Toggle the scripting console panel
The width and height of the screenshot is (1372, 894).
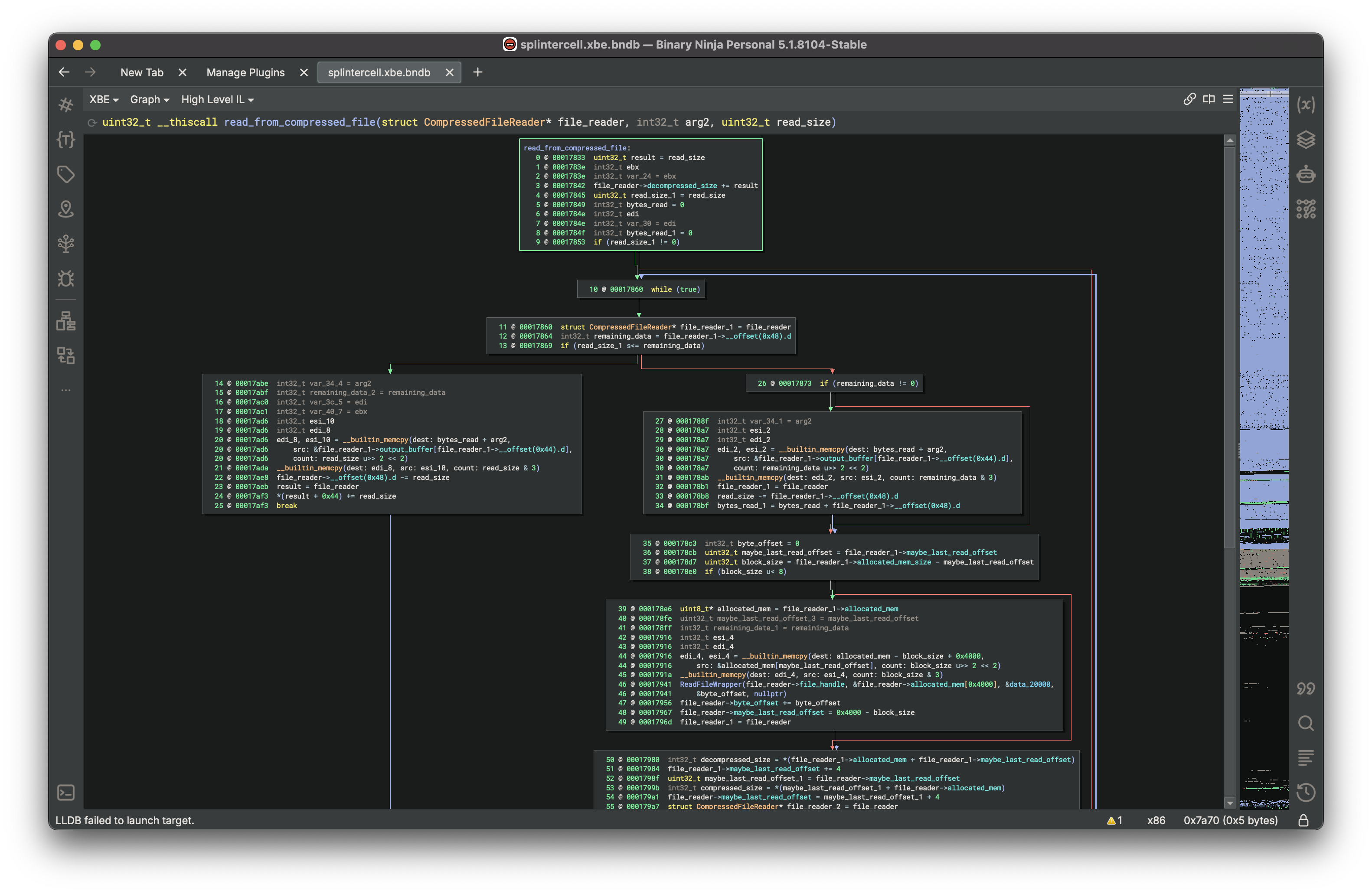pyautogui.click(x=66, y=793)
